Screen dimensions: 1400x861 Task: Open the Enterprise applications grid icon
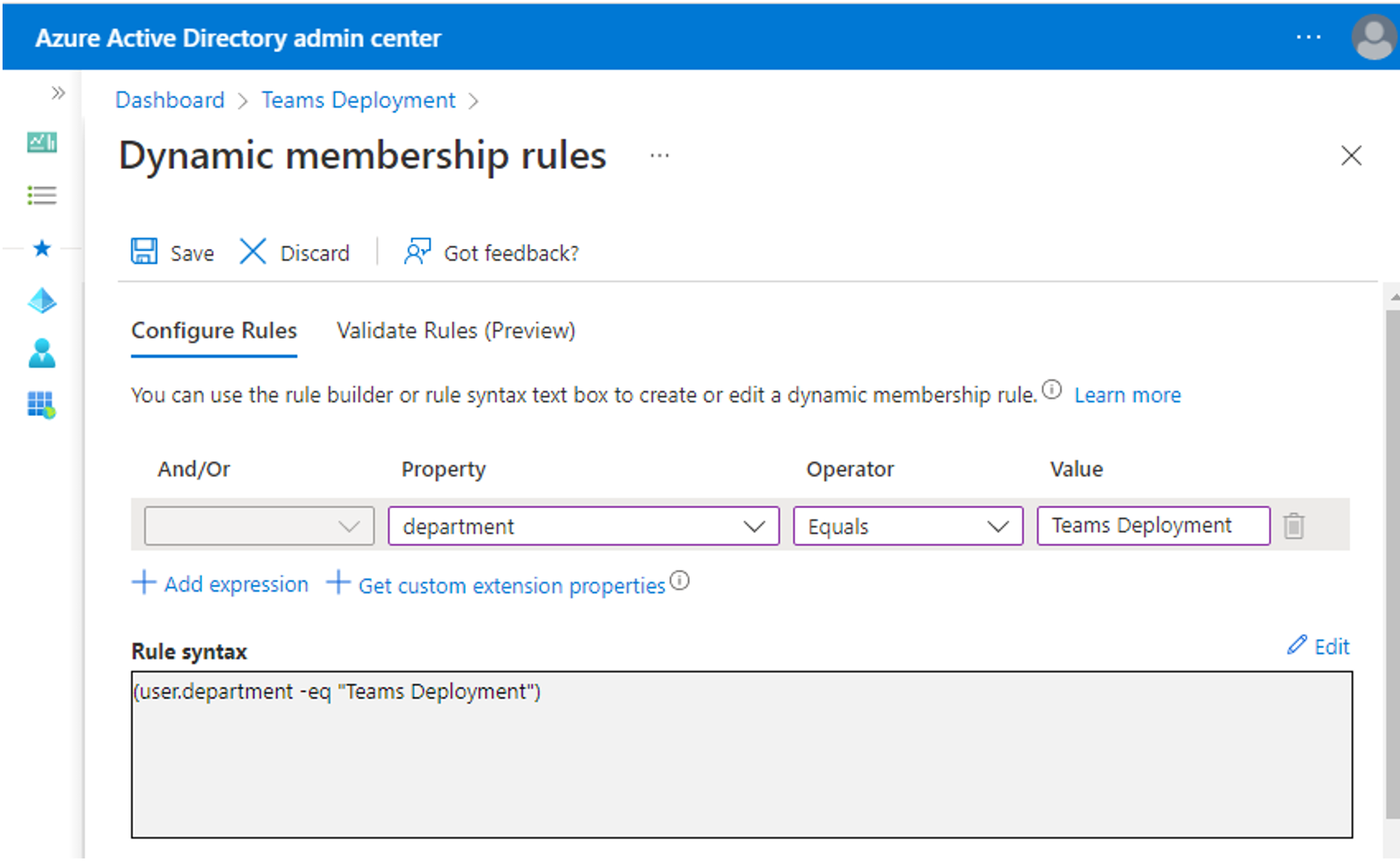(42, 405)
